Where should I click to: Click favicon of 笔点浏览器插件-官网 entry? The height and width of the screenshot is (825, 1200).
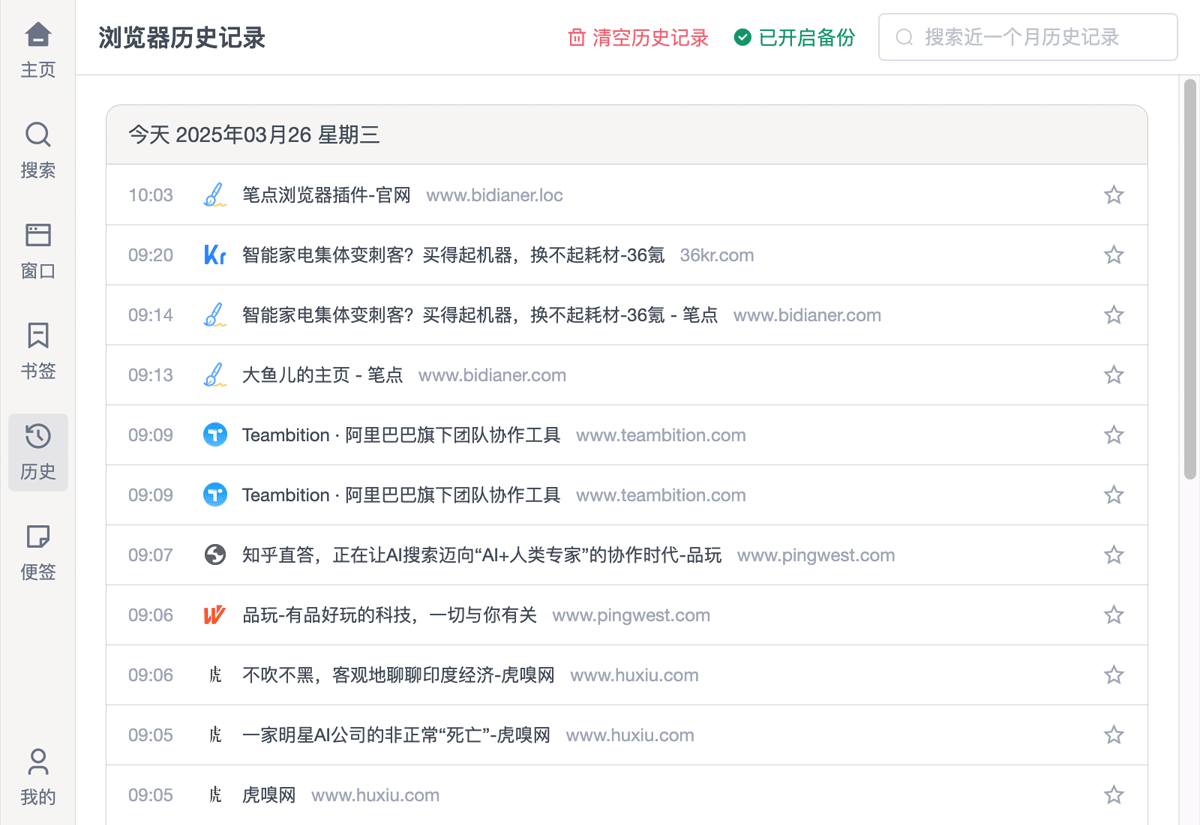pos(215,195)
